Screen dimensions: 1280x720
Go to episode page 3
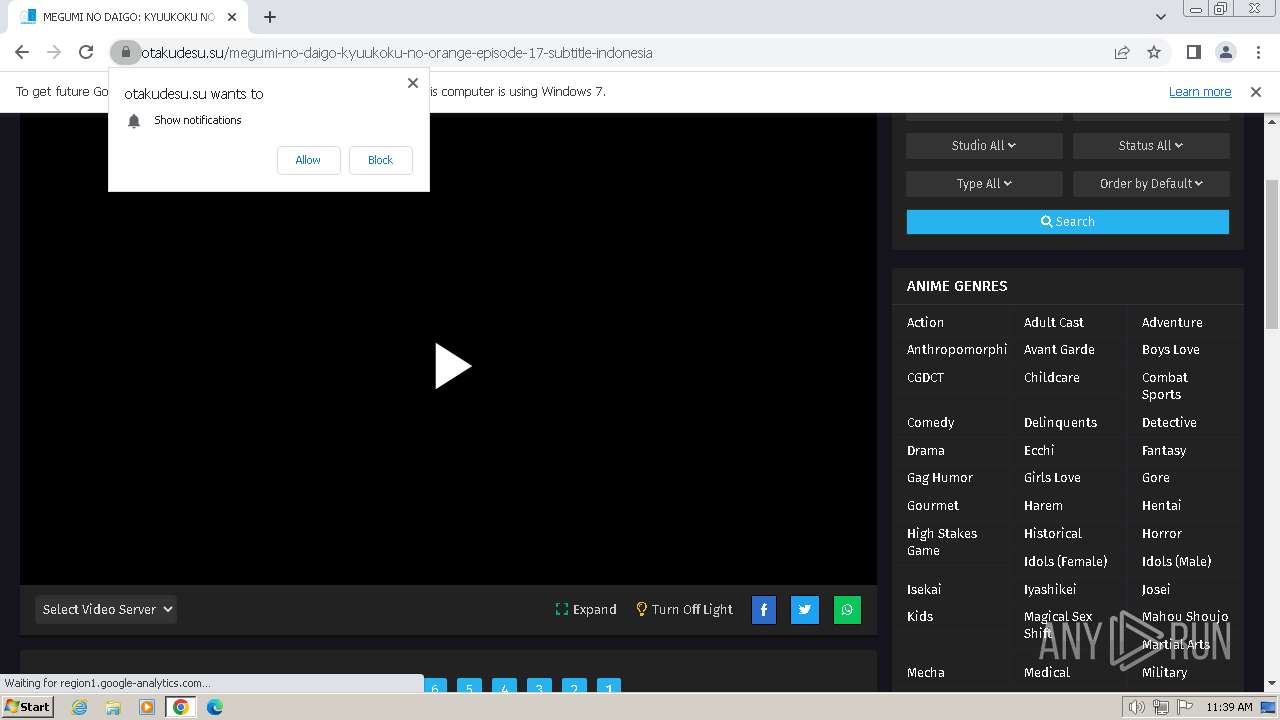click(539, 688)
